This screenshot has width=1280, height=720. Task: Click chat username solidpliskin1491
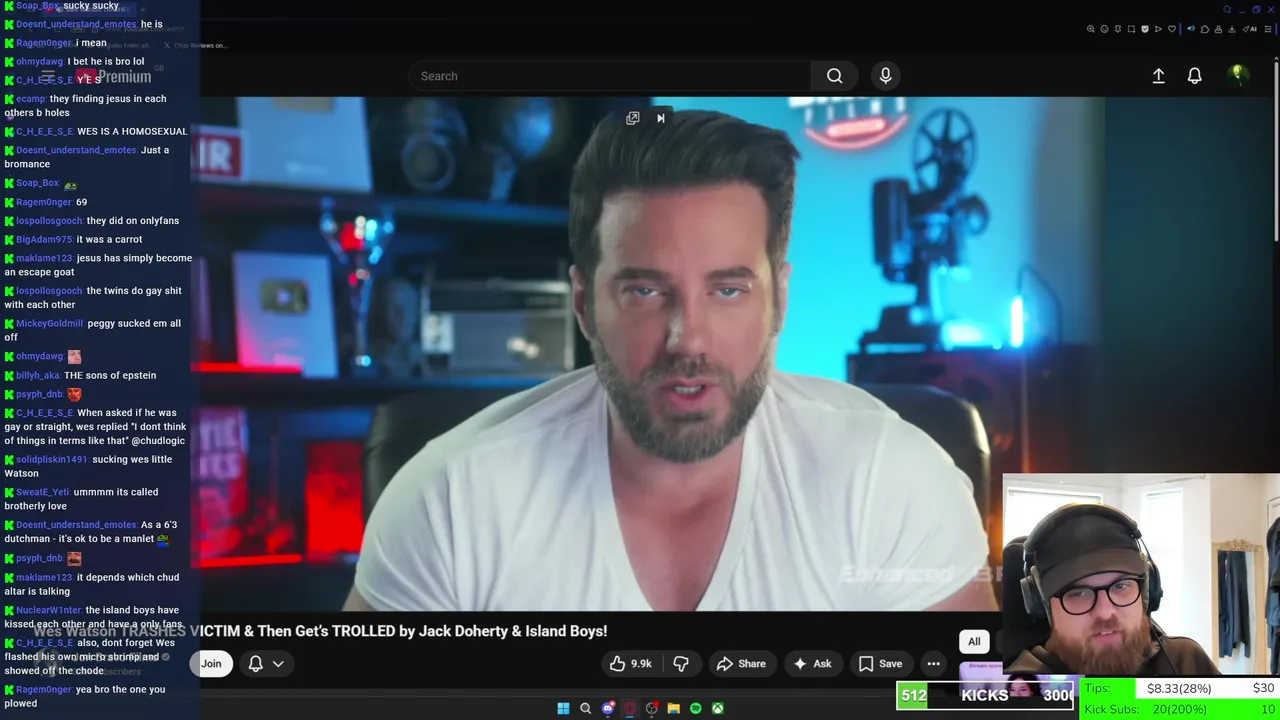52,460
